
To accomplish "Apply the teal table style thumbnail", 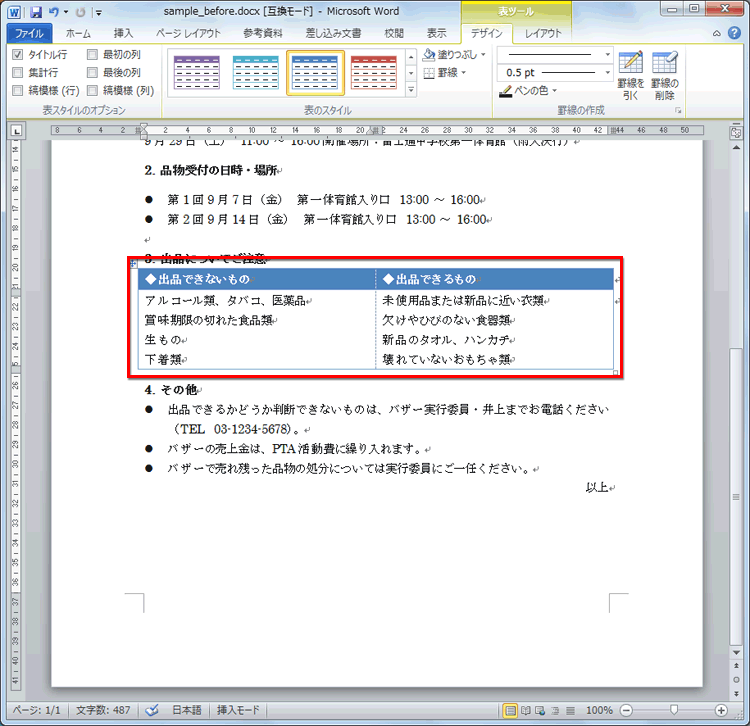I will [256, 73].
